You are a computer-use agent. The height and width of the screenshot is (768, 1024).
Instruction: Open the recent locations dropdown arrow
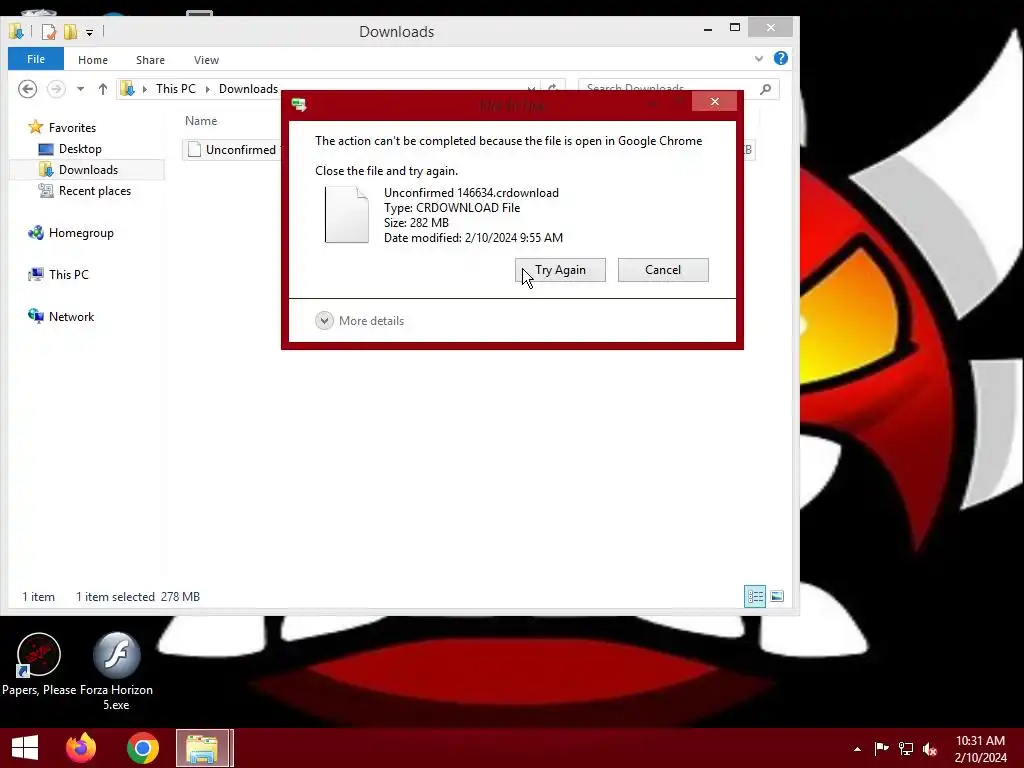pos(80,89)
